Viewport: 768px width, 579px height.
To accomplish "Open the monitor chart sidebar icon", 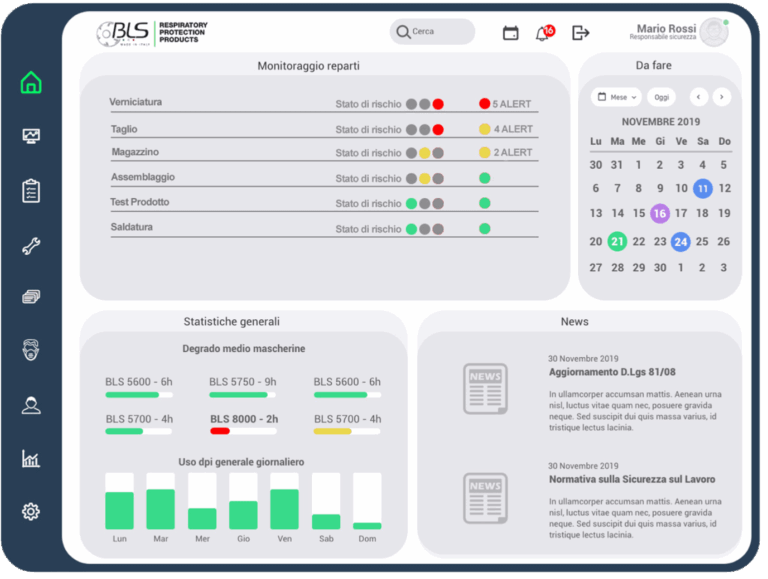I will pos(31,136).
